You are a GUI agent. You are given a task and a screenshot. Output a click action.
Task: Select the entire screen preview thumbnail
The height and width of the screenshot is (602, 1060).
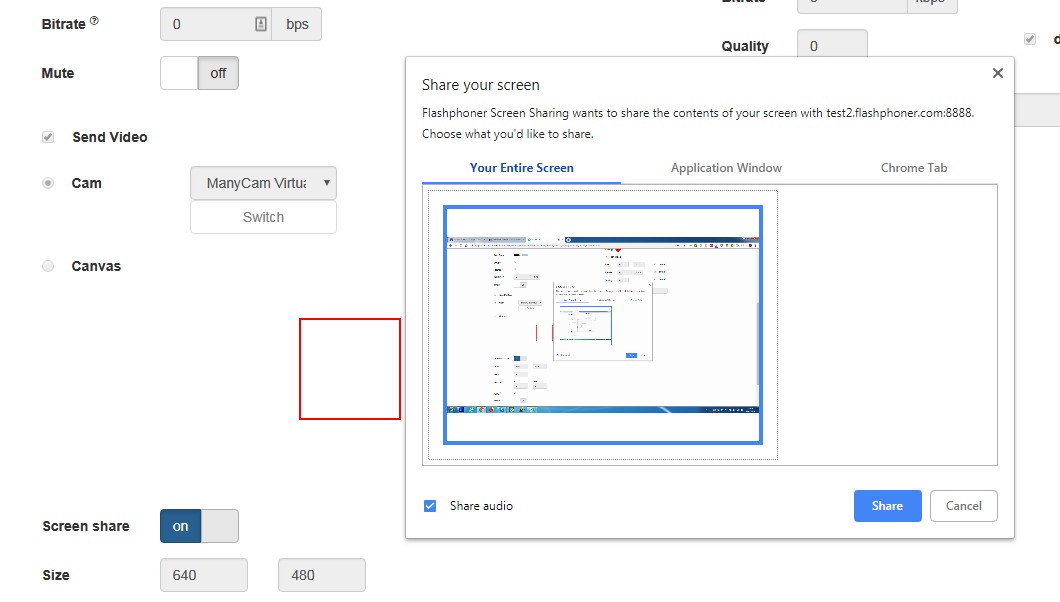(x=602, y=324)
